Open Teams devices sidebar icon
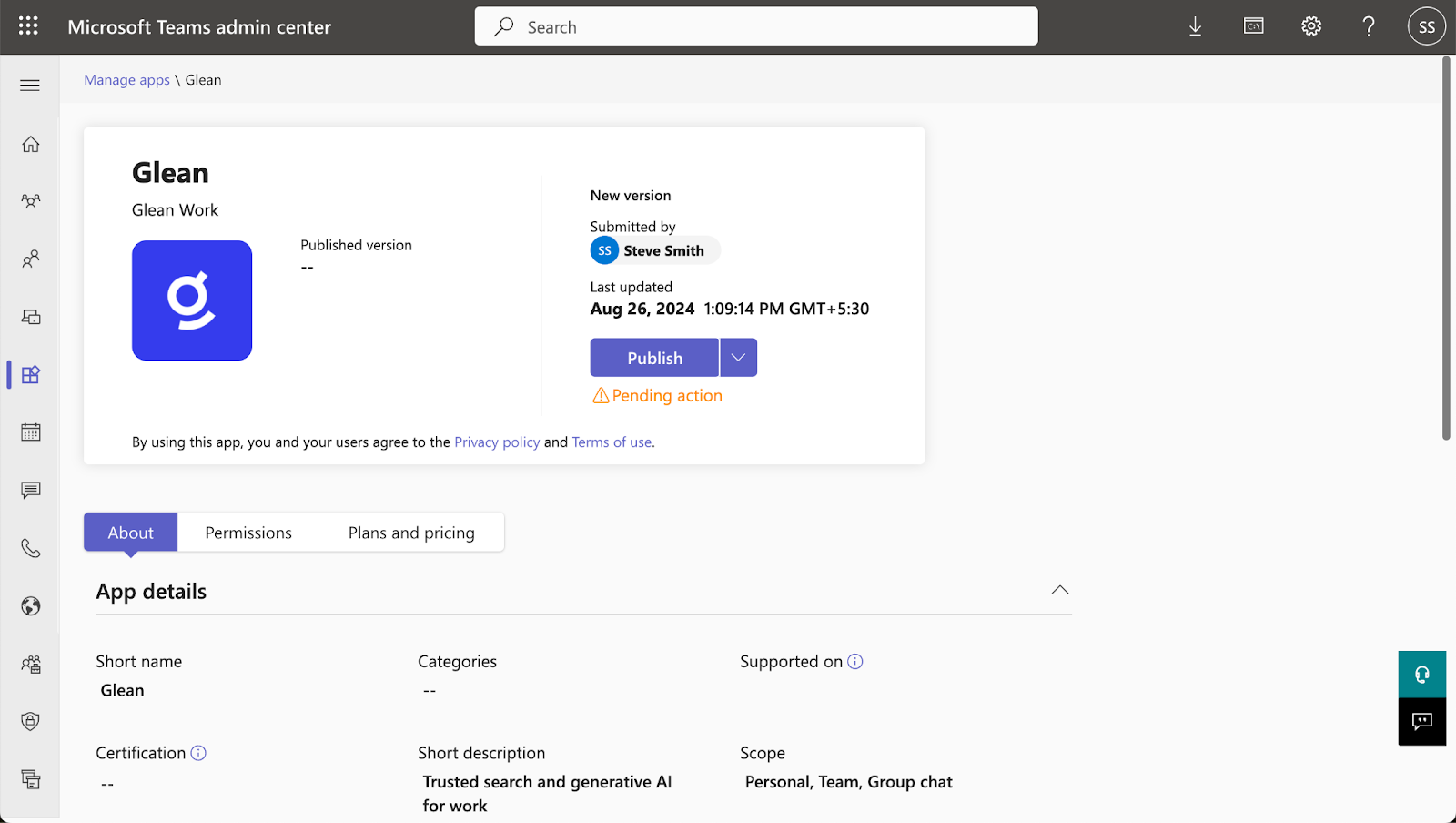 click(31, 317)
